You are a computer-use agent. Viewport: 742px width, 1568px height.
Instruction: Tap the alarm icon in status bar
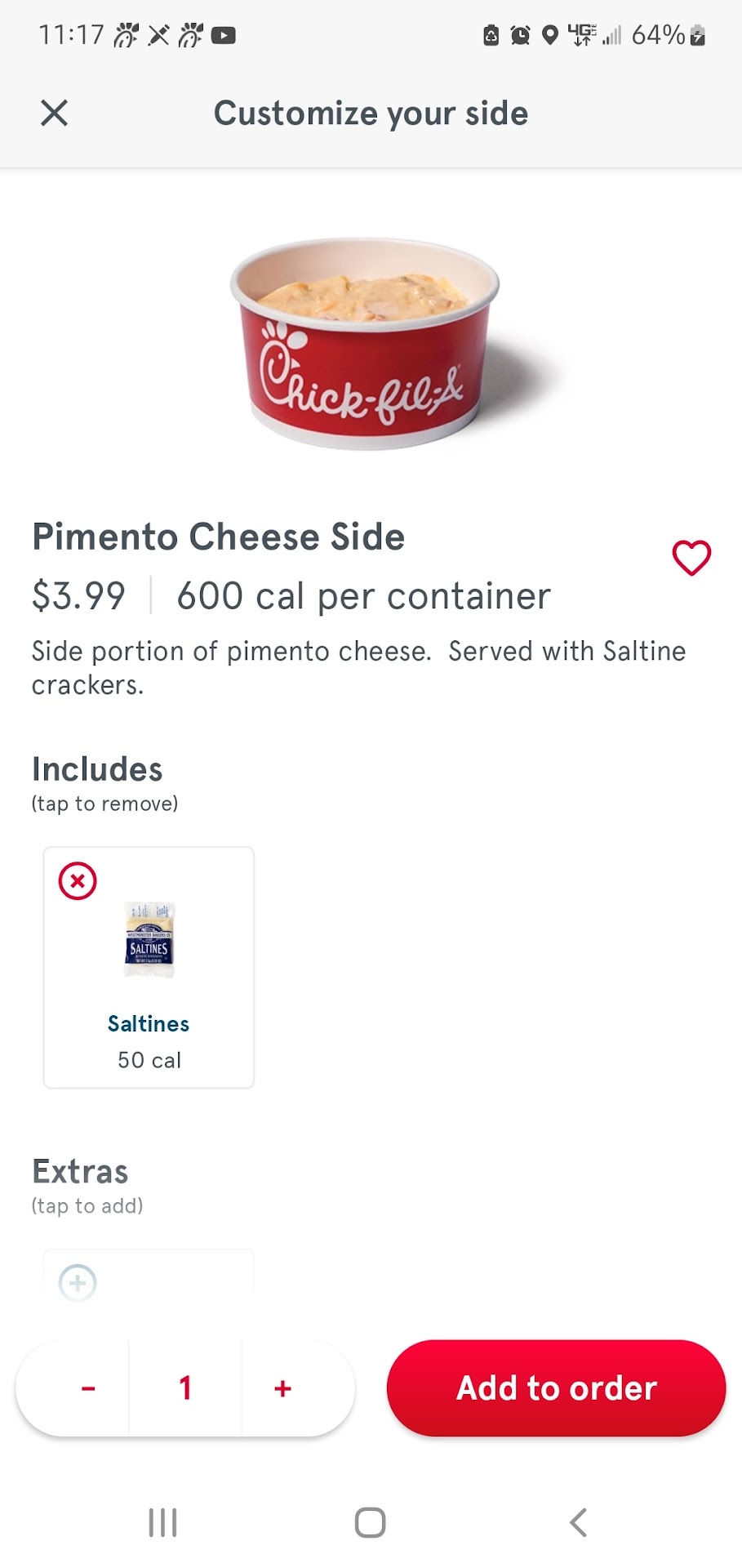(x=520, y=35)
